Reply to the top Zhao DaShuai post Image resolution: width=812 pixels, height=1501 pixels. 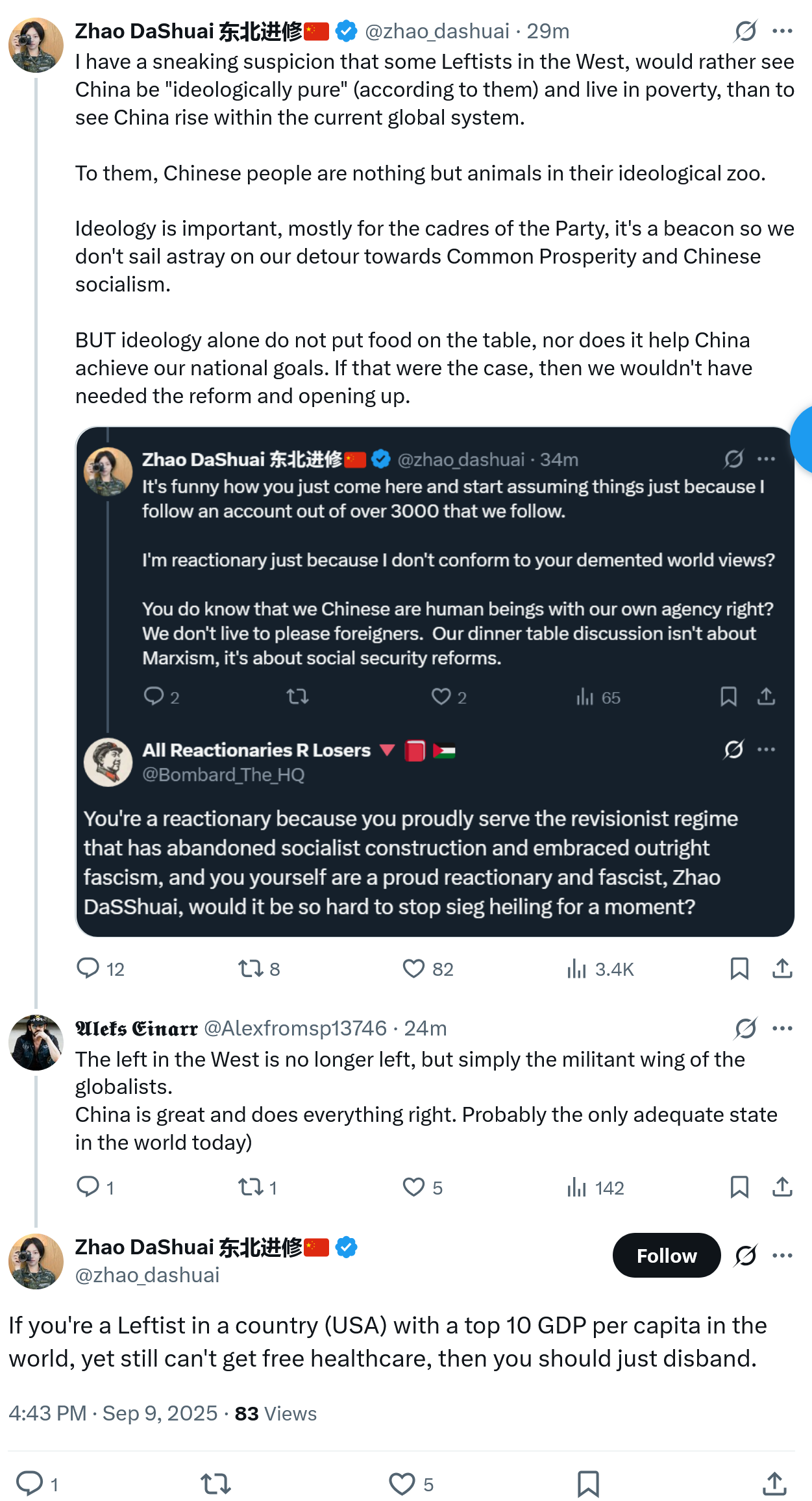tap(88, 968)
